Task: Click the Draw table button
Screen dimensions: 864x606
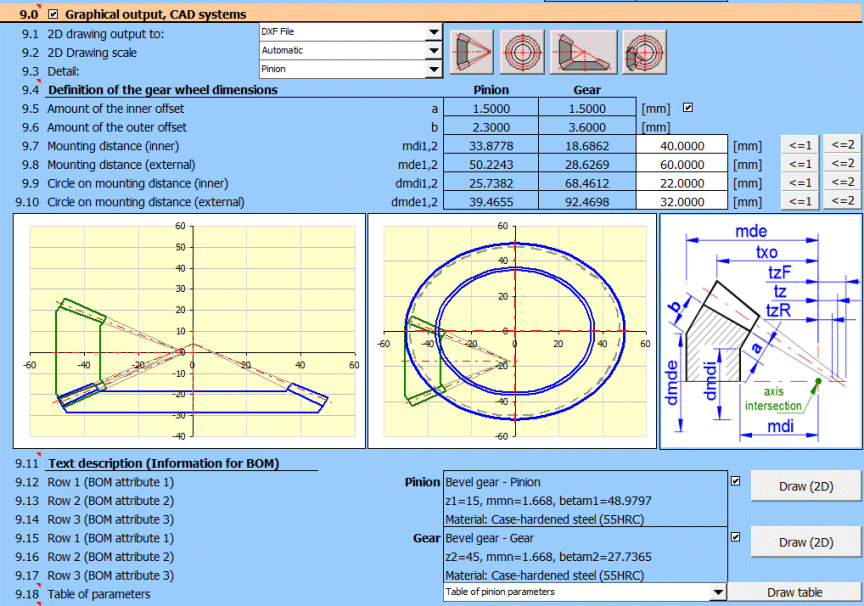Action: (795, 592)
